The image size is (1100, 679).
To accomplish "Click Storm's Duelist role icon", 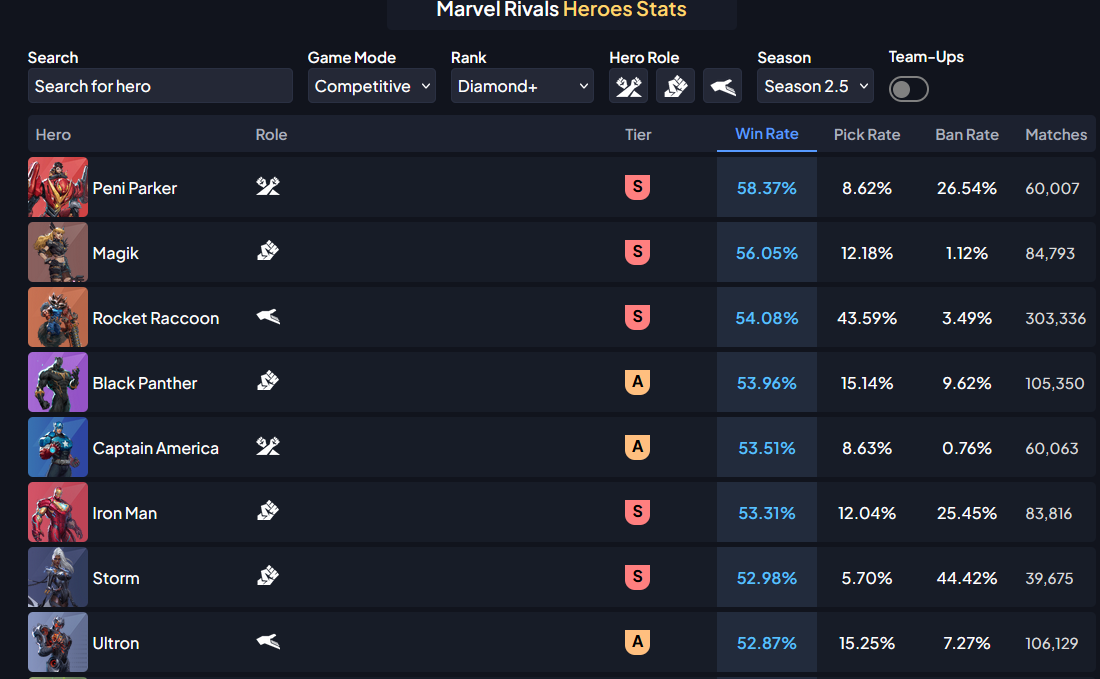I will pyautogui.click(x=268, y=576).
